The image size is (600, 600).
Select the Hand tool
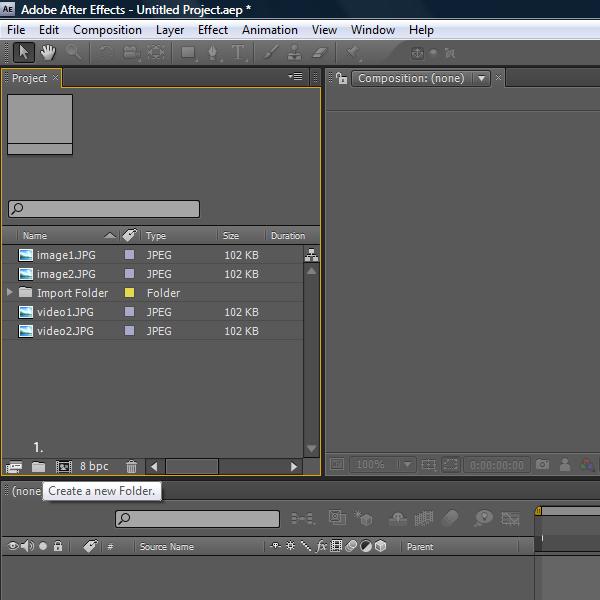pos(48,52)
